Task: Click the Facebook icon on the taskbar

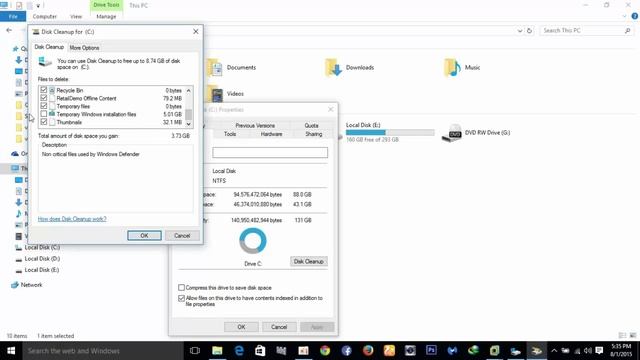Action: point(347,351)
